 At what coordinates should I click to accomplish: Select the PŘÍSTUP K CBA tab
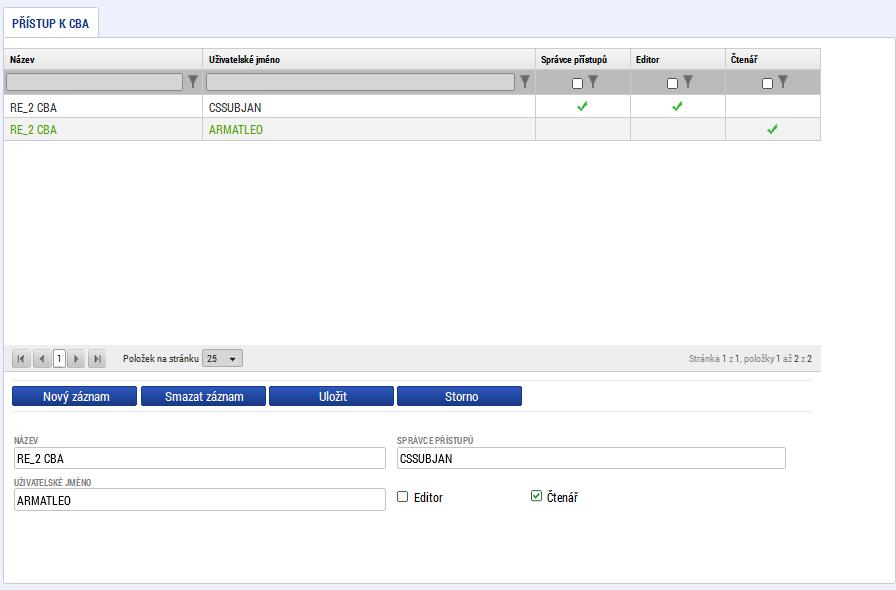pos(51,23)
